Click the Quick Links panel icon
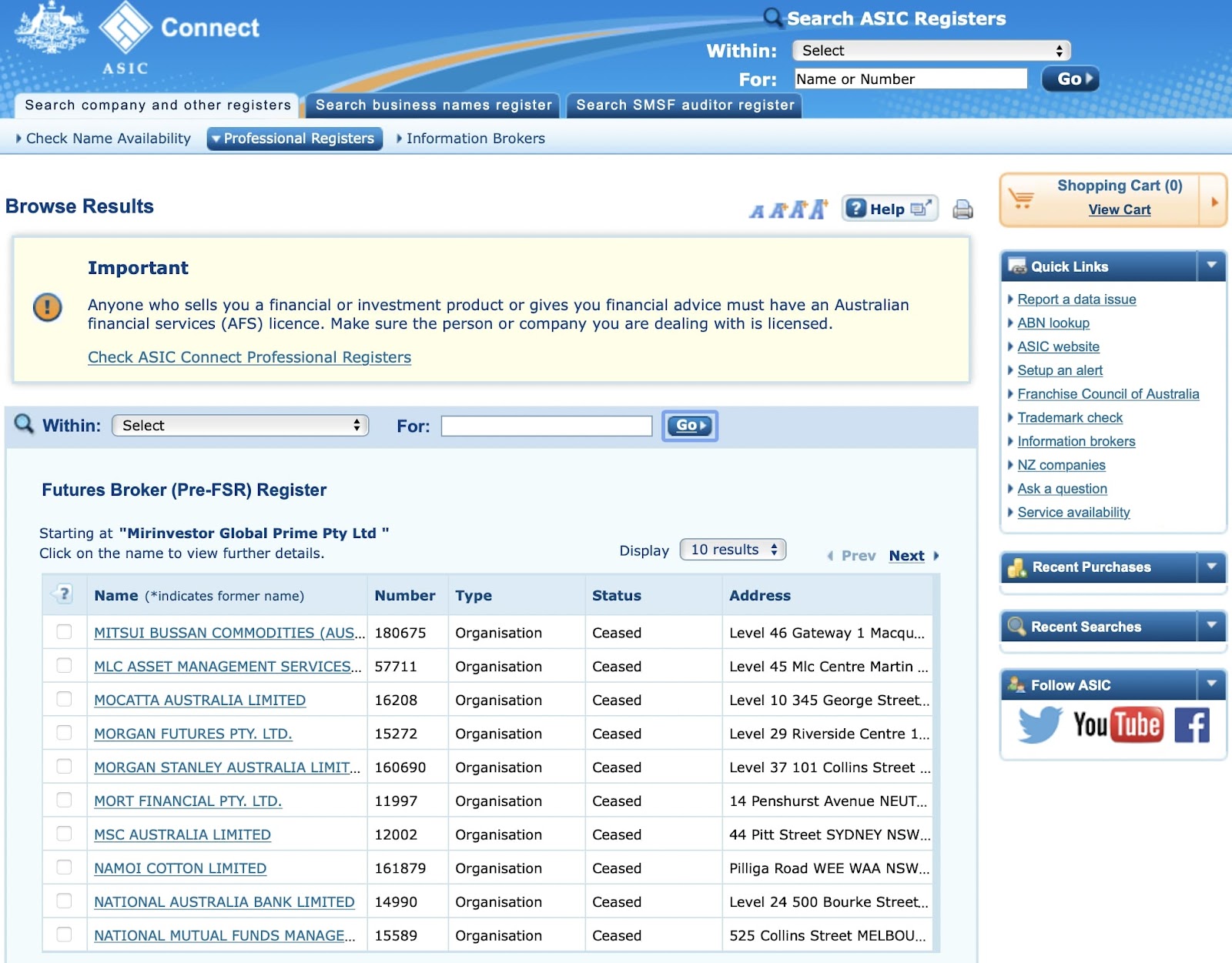The height and width of the screenshot is (963, 1232). pos(1016,266)
